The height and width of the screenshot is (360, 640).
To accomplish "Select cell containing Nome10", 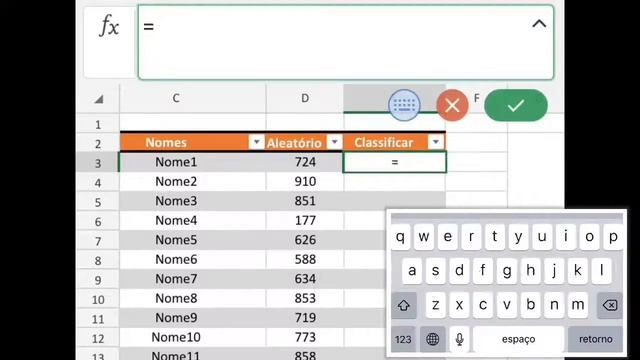I will pos(192,338).
